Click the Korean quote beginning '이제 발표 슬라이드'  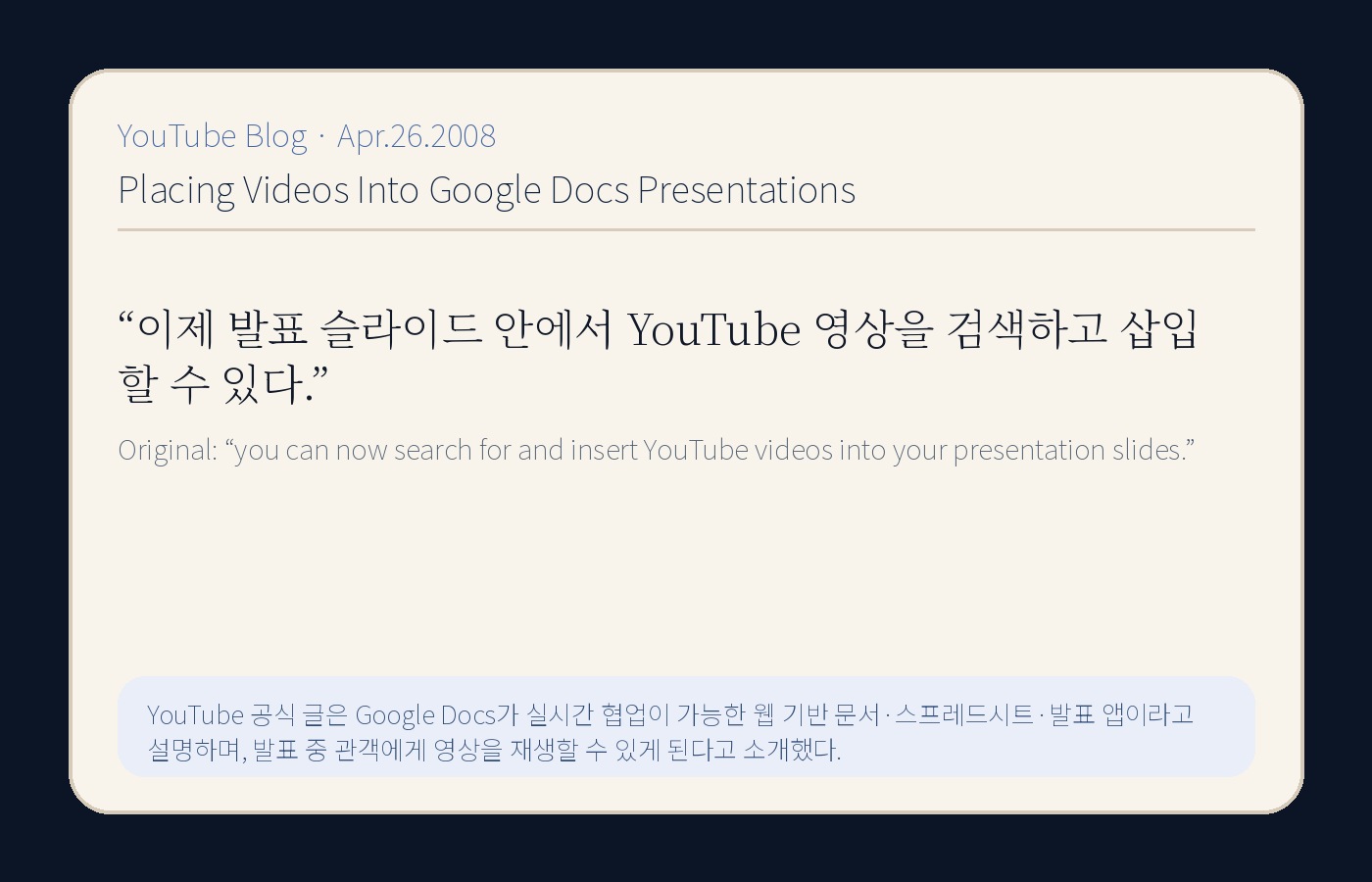click(x=658, y=356)
